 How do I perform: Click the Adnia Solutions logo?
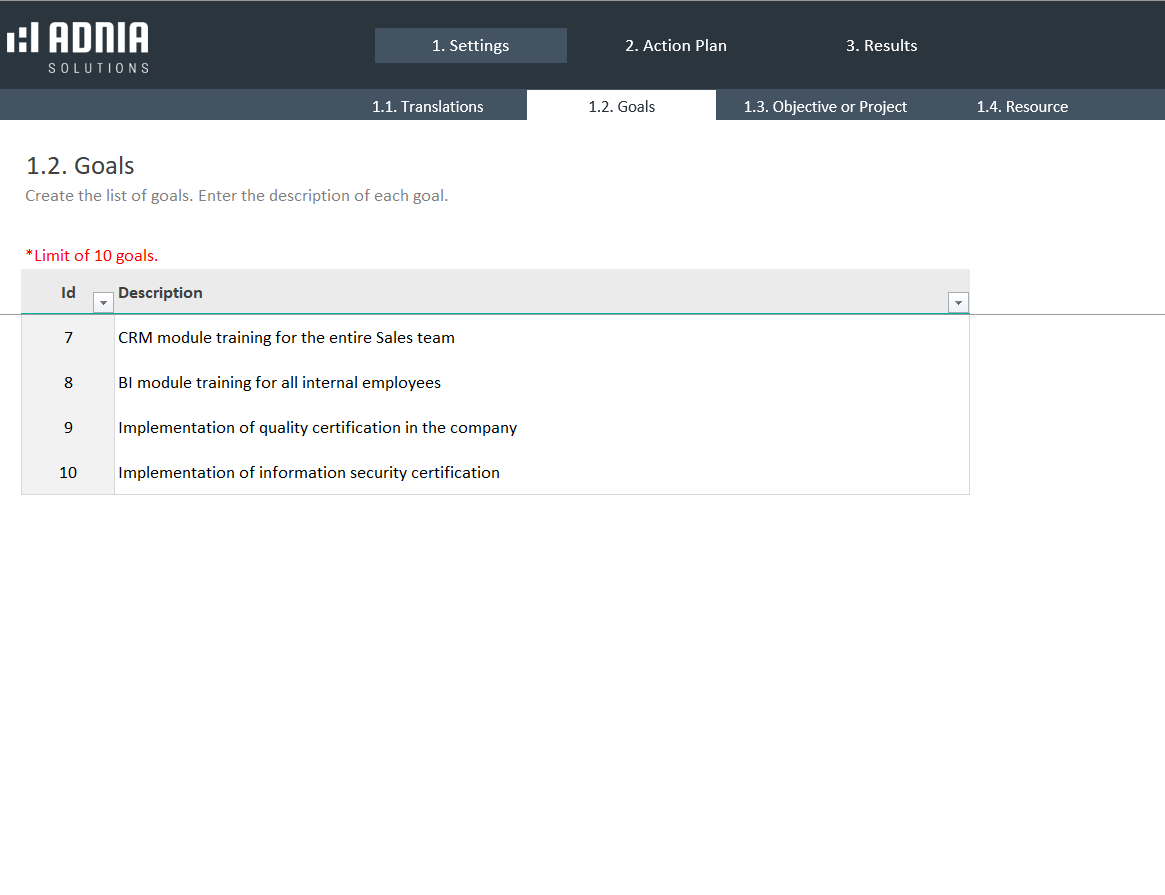coord(78,46)
